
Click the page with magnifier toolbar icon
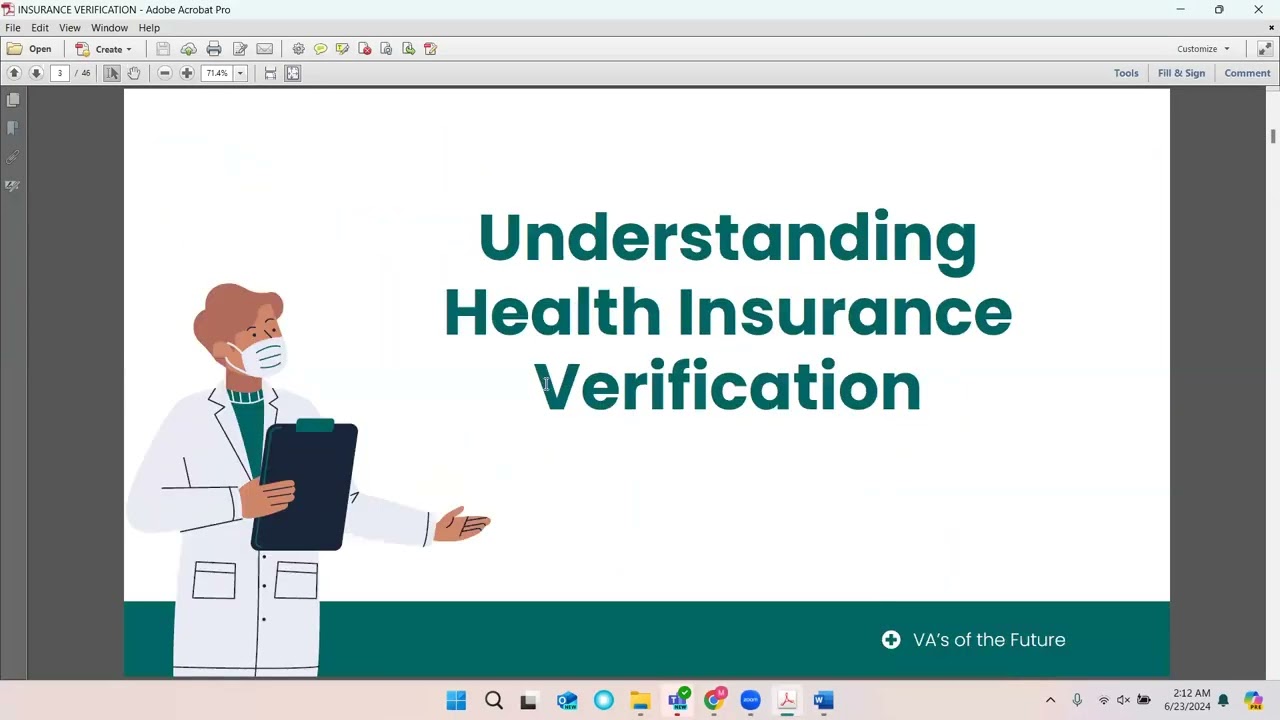click(386, 49)
